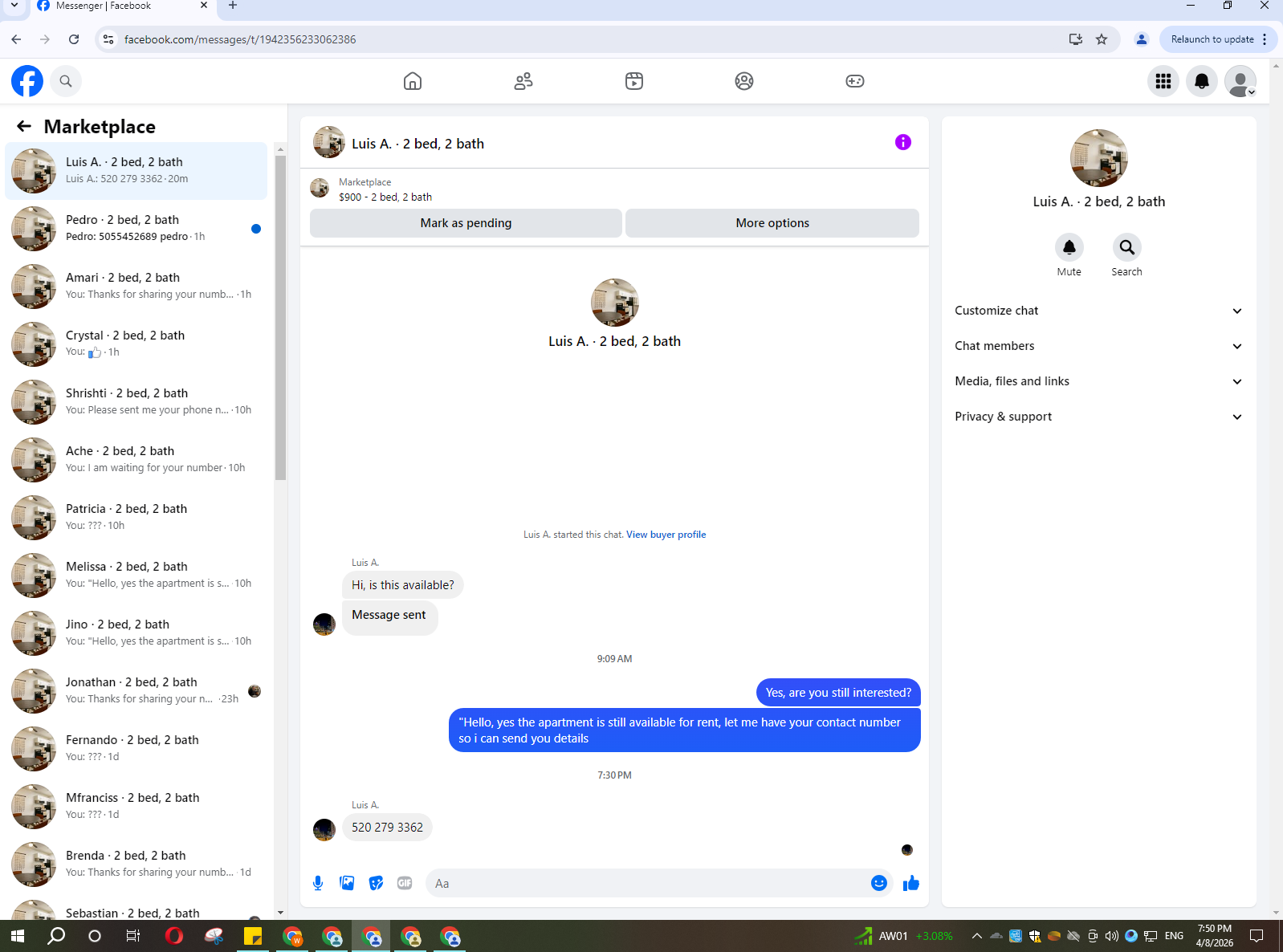This screenshot has height=952, width=1283.
Task: Open Amari 2 bed, 2 bath conversation
Action: (x=136, y=286)
